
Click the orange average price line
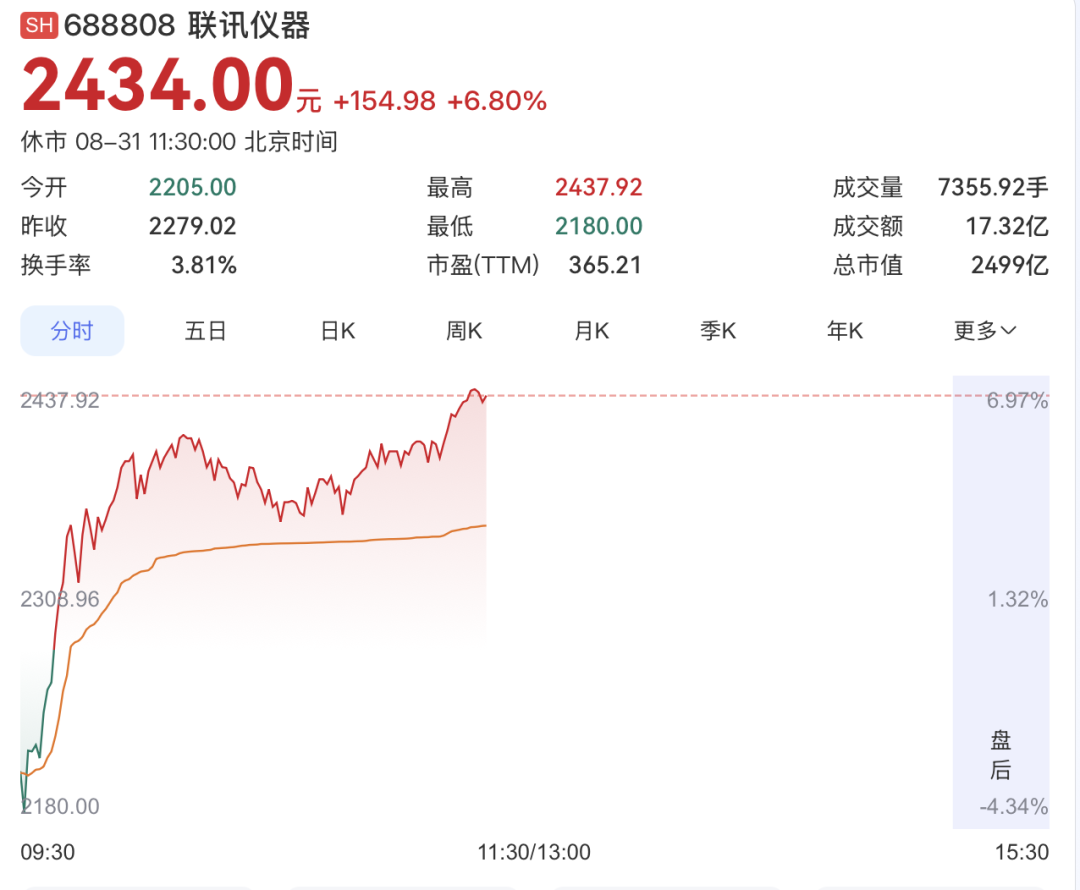(276, 544)
